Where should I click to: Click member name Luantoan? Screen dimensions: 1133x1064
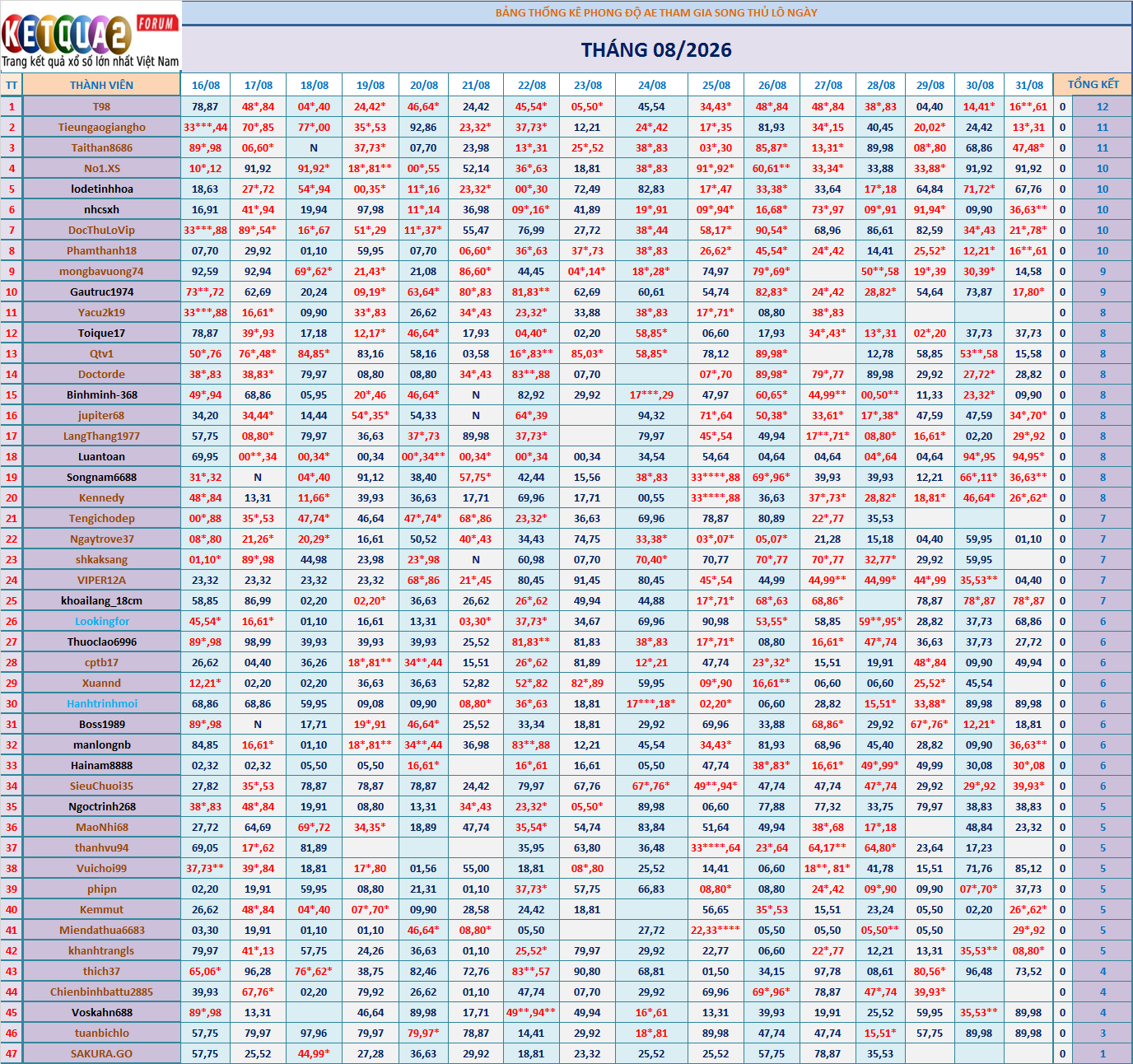tap(101, 456)
